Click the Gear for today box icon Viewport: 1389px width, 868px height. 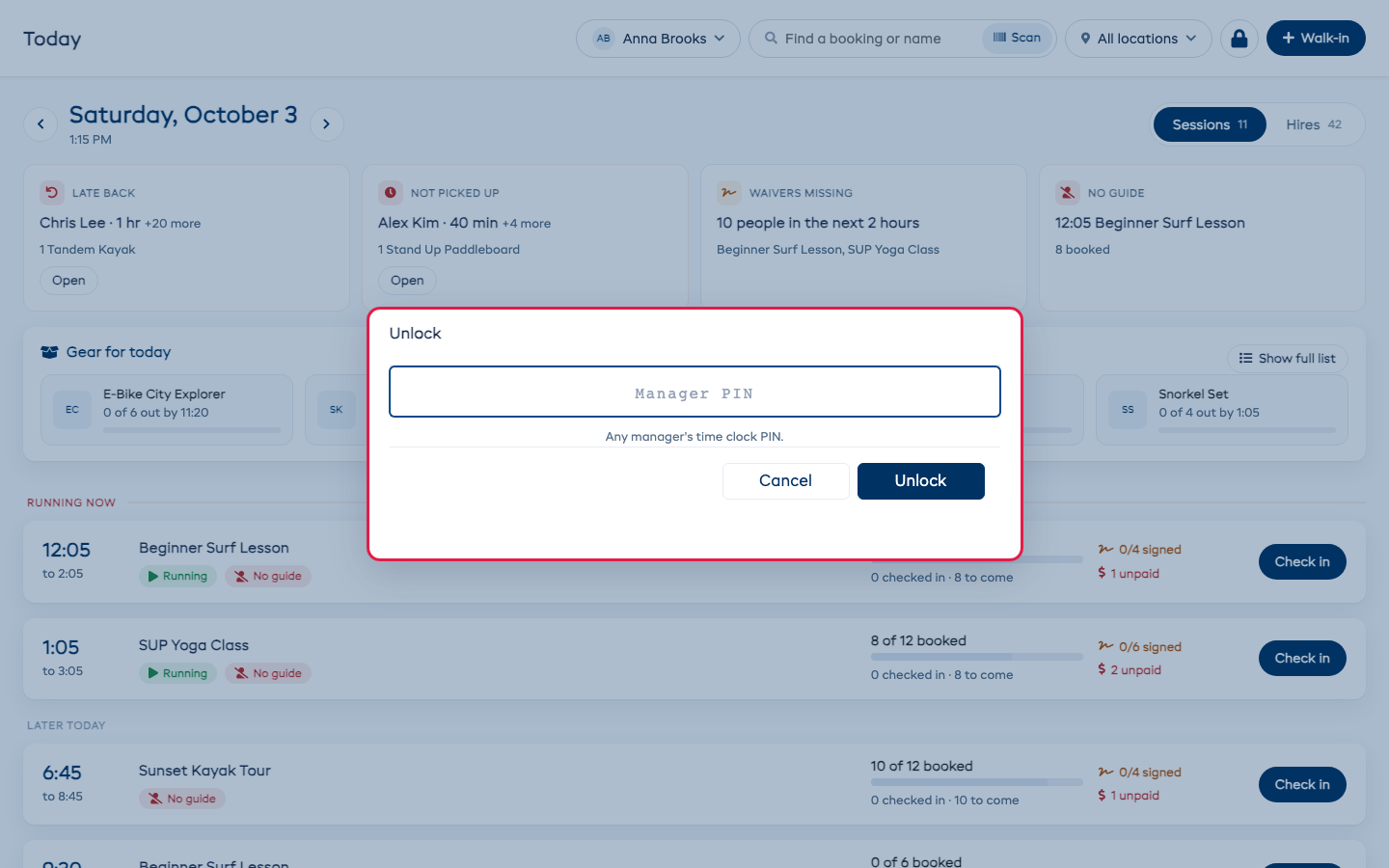(x=49, y=352)
